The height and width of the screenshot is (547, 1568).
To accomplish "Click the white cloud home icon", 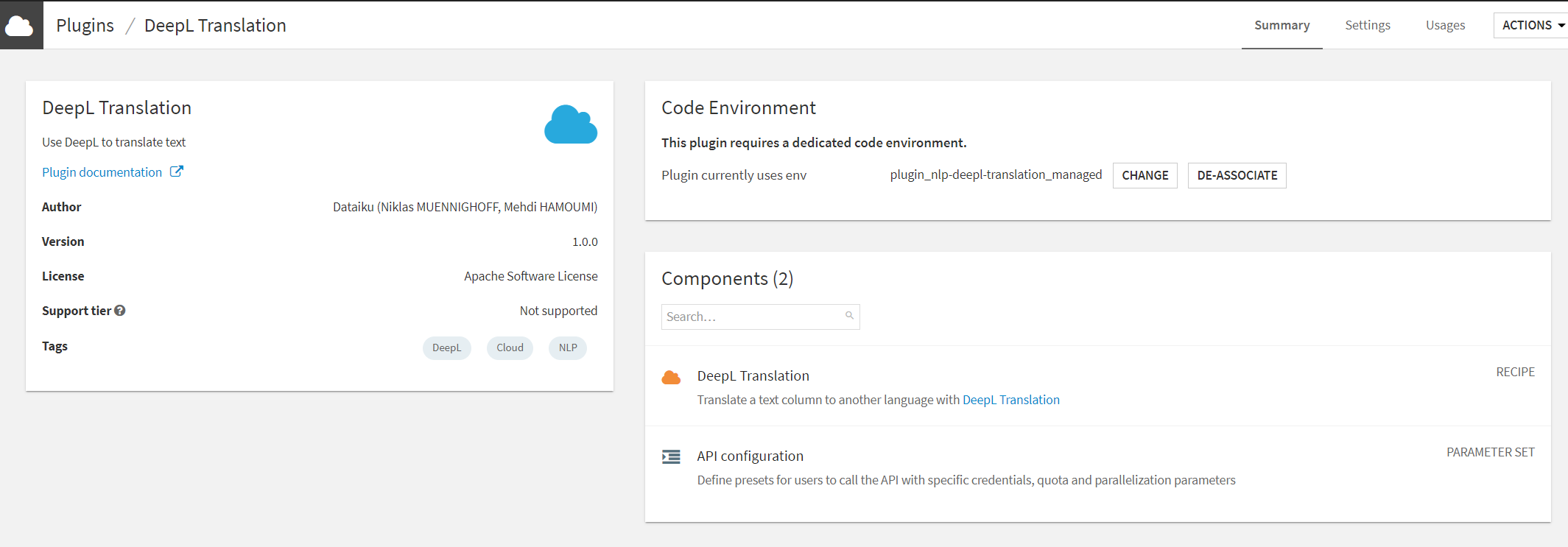I will tap(20, 26).
